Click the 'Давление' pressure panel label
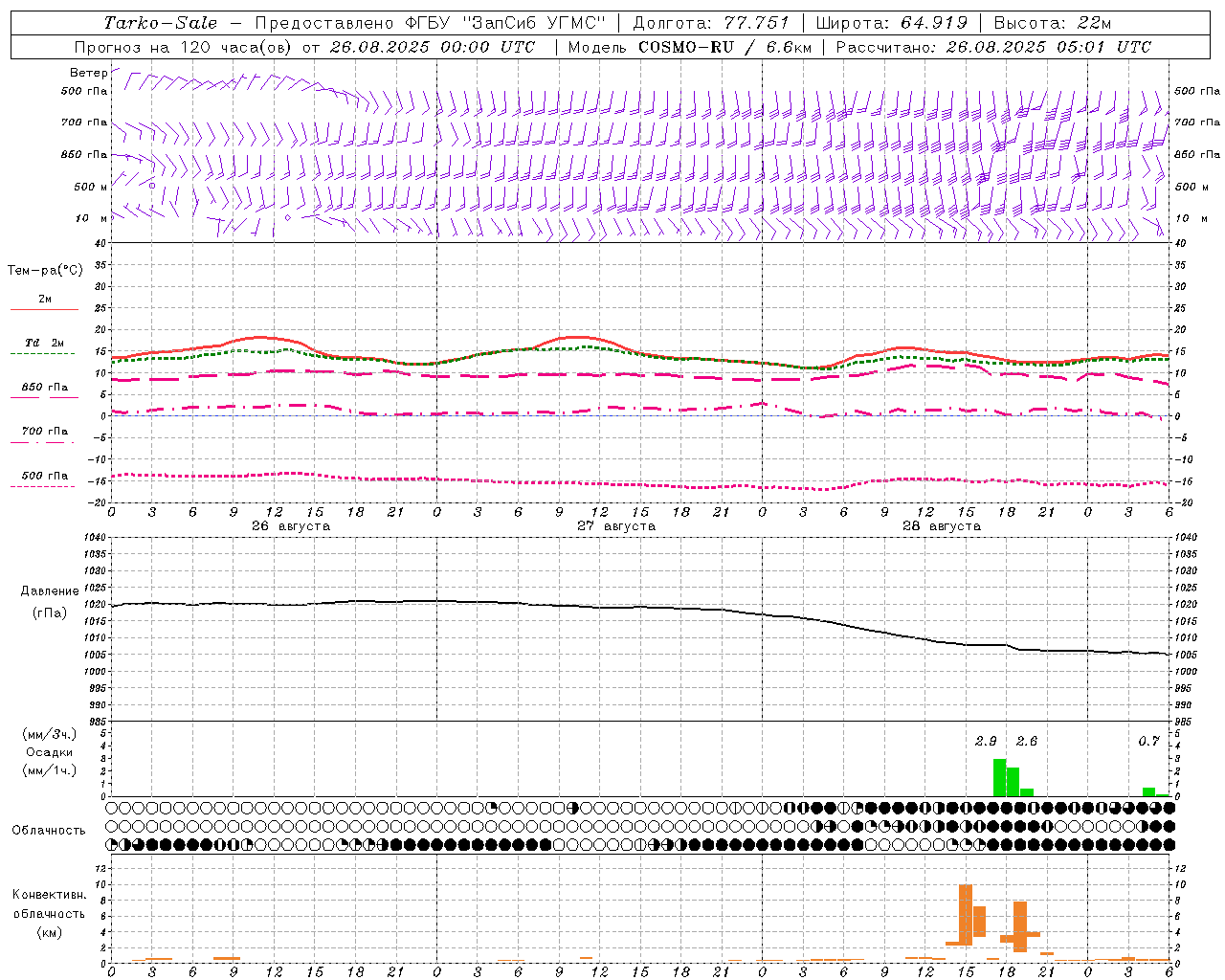 click(x=50, y=591)
